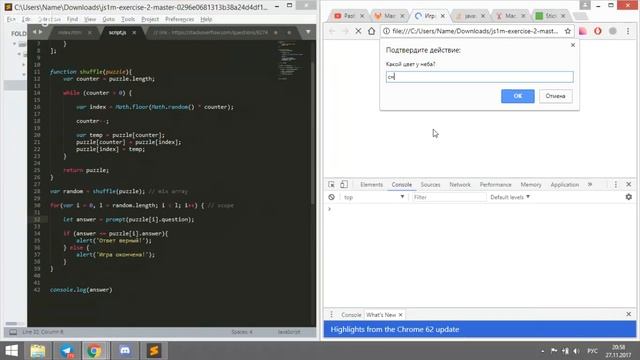
Task: Open Discord from the taskbar
Action: click(125, 351)
